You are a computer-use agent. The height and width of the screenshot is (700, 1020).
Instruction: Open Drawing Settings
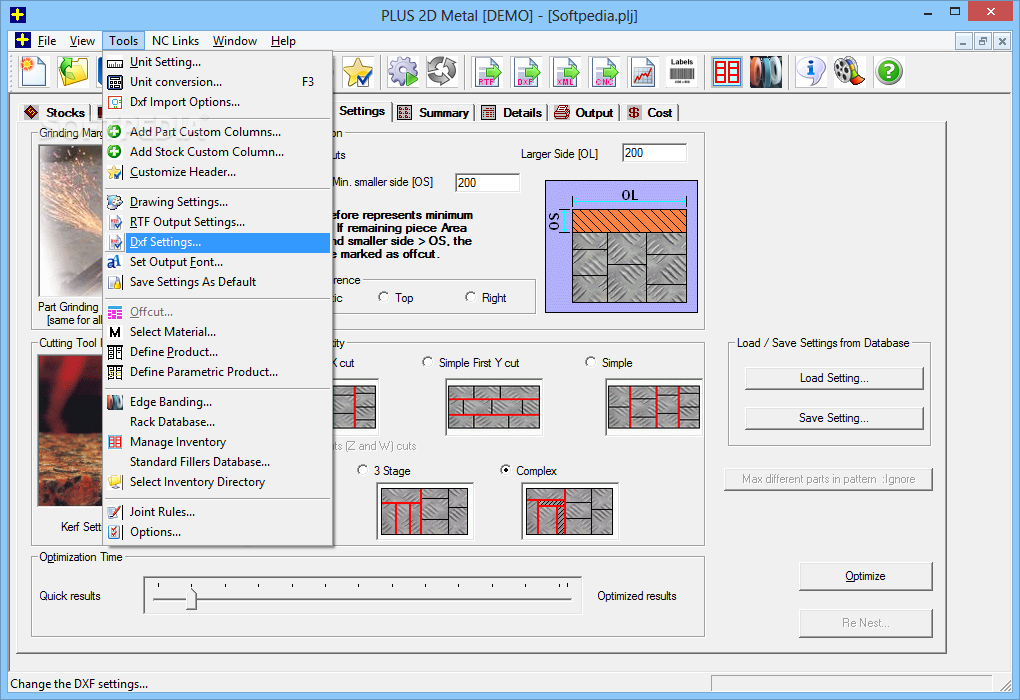[x=217, y=202]
